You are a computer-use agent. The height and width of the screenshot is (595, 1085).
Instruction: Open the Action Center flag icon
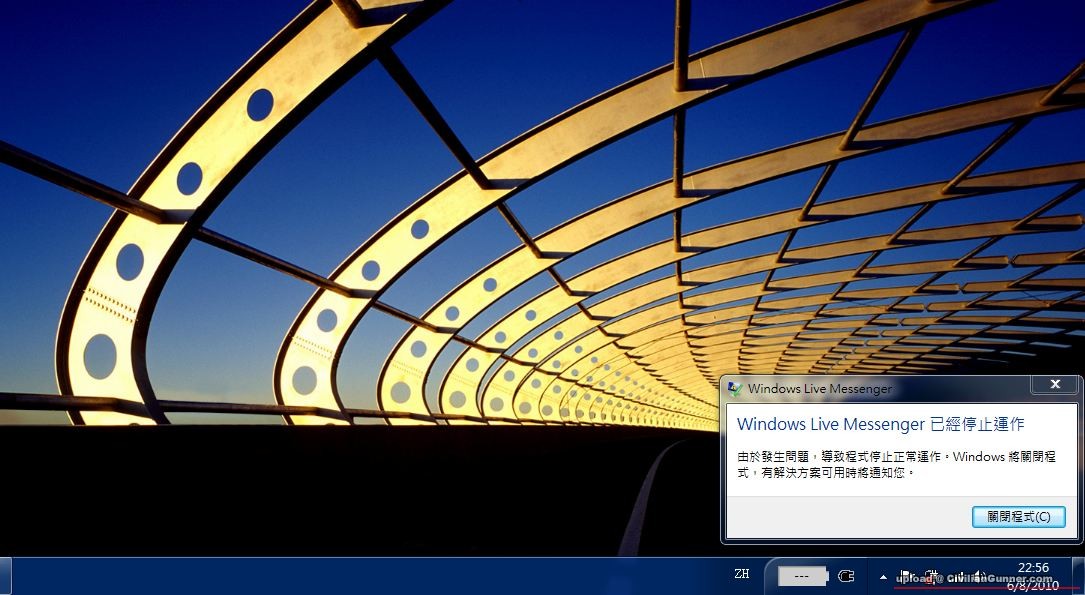[905, 576]
